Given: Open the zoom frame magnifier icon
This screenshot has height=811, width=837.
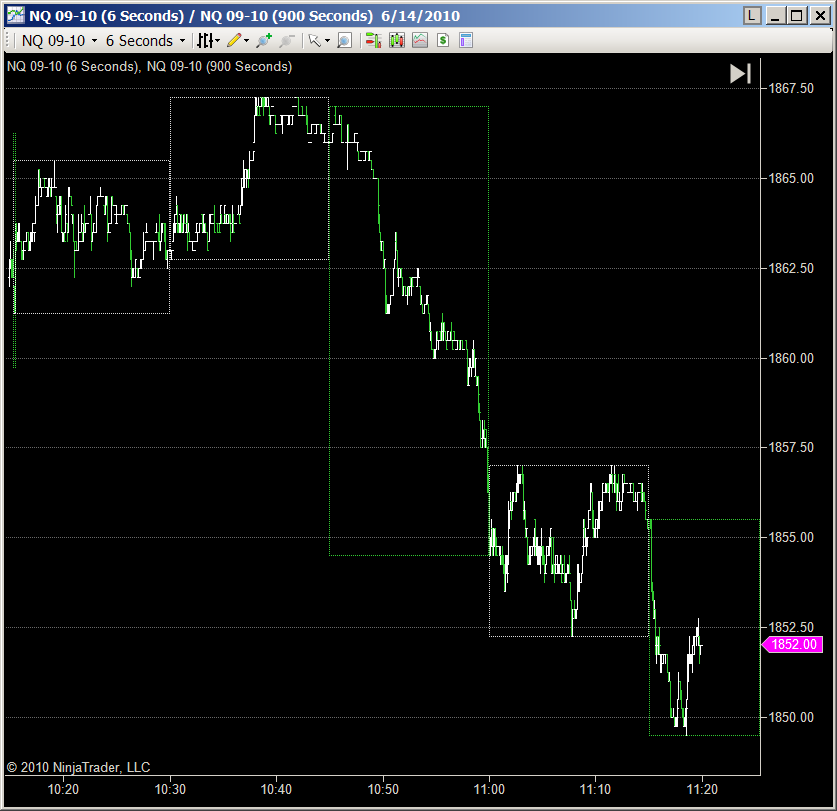Looking at the screenshot, I should click(344, 41).
